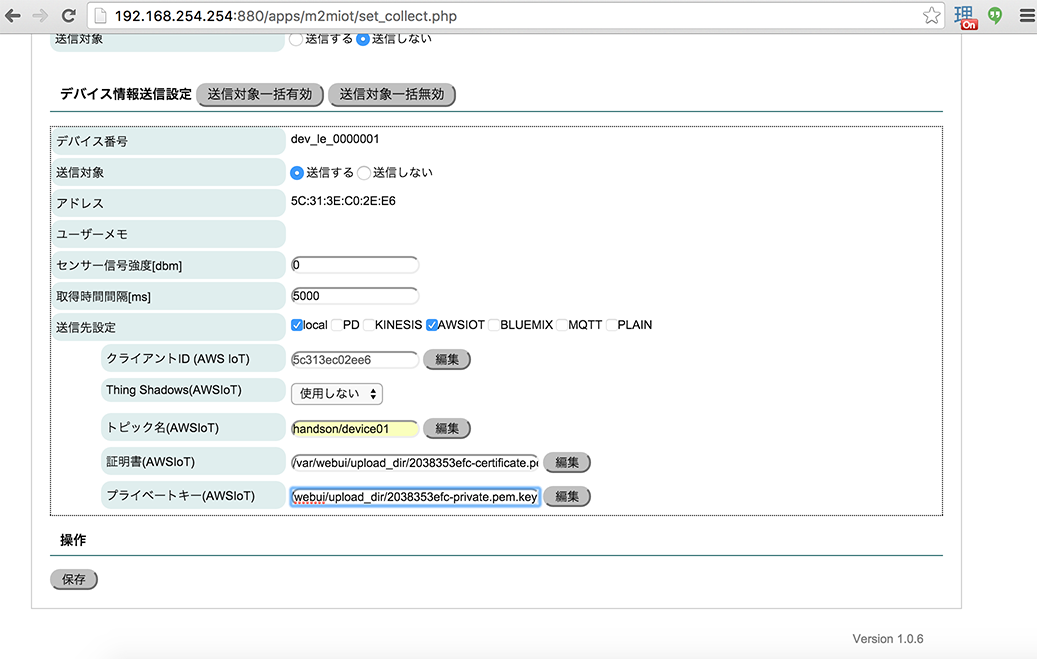Toggle the local checkbox
Image resolution: width=1037 pixels, height=659 pixels.
click(x=297, y=325)
